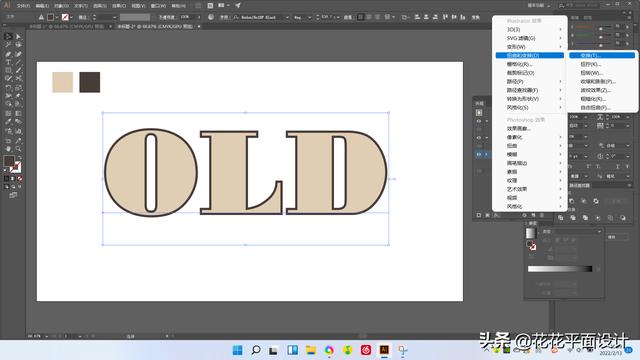
Task: Expand font style dropdown (Reg)
Action: (x=309, y=17)
